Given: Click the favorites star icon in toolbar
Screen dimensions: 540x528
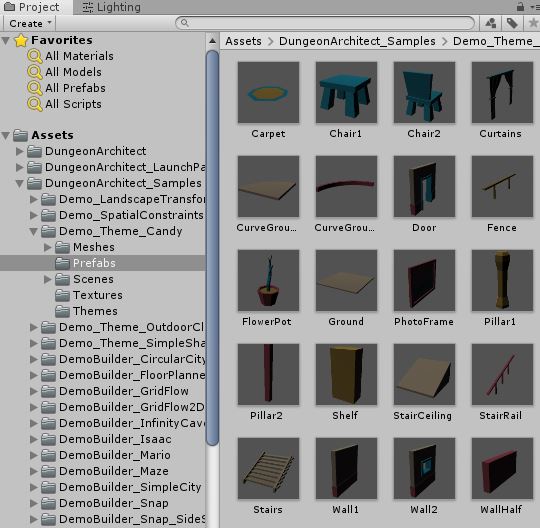Looking at the screenshot, I should (533, 23).
